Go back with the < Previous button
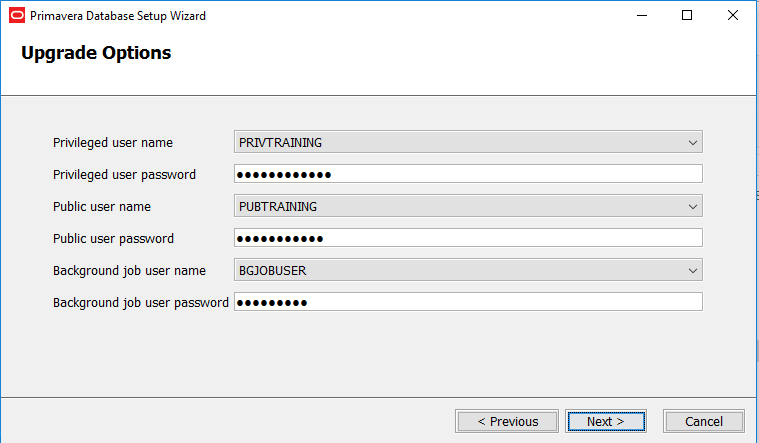This screenshot has width=759, height=443. pos(507,421)
